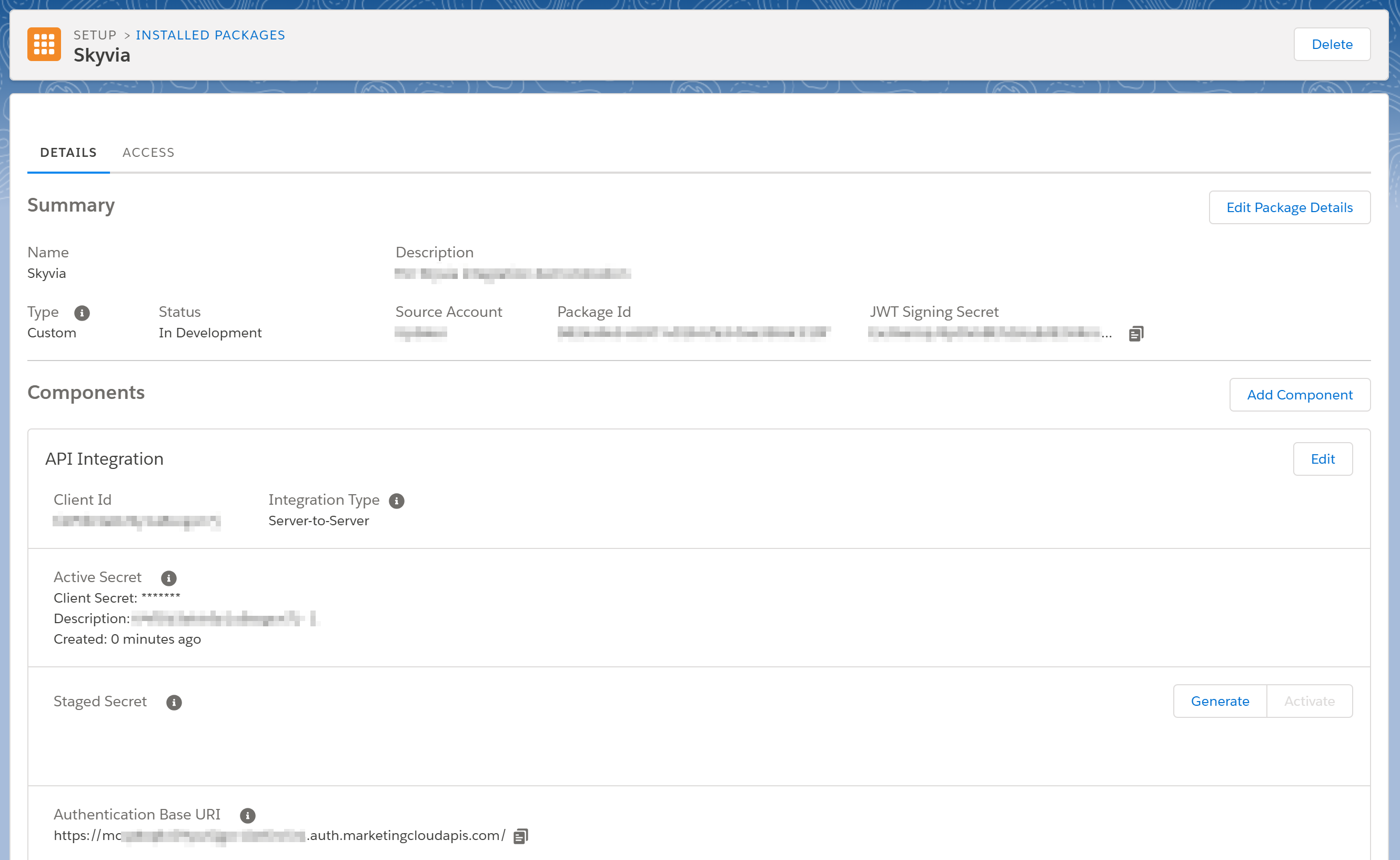Show the Authentication Base URI info icon
Viewport: 1400px width, 860px height.
pyautogui.click(x=247, y=816)
